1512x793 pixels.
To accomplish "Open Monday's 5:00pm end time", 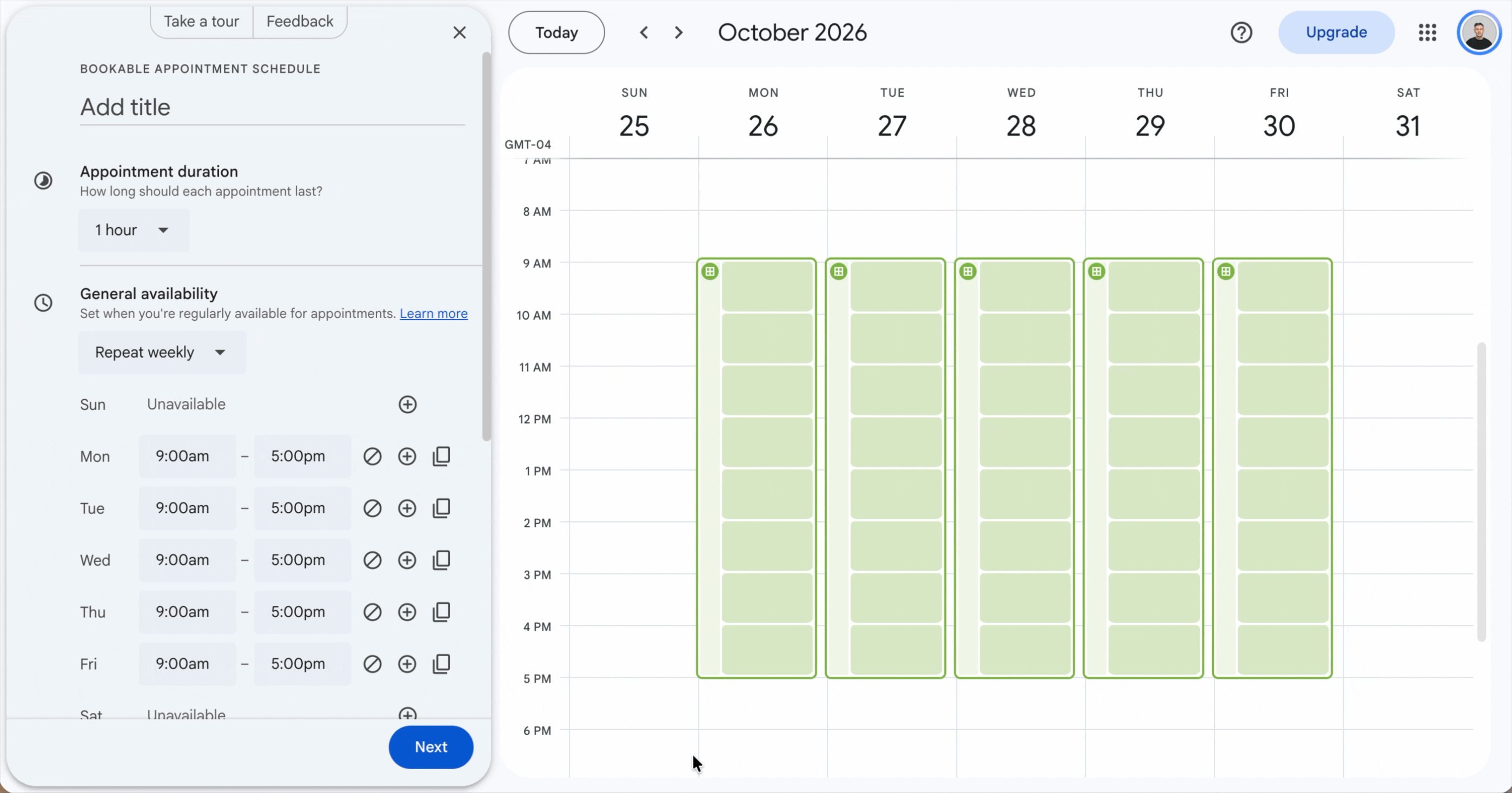I will (302, 456).
